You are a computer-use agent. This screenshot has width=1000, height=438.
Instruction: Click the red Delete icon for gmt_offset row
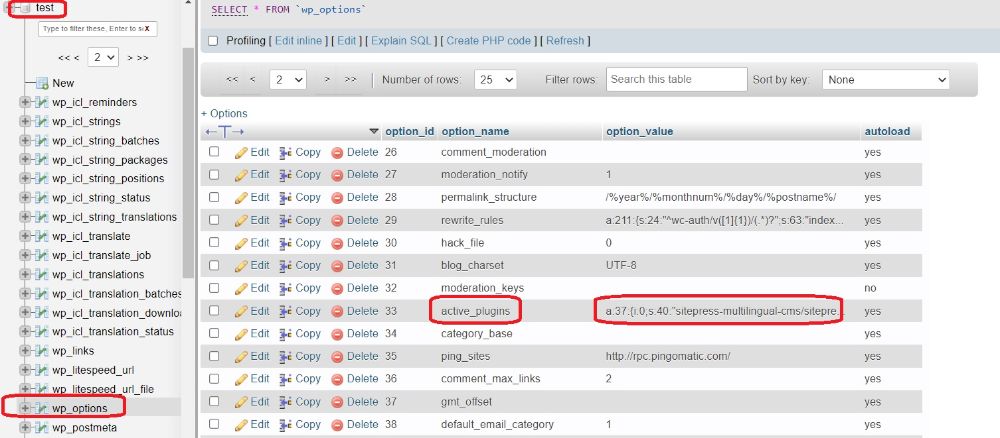[337, 402]
